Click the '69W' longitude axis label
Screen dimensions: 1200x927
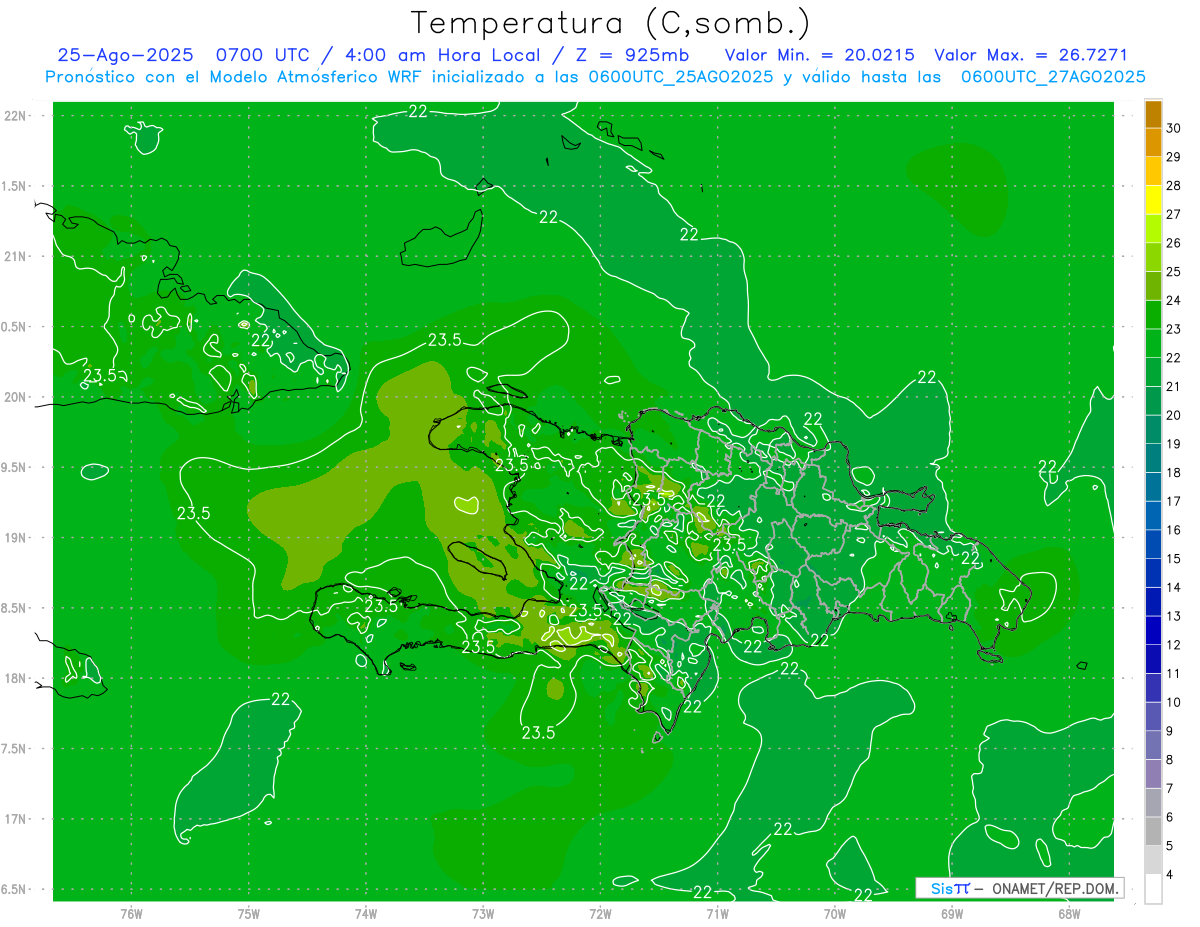tap(952, 913)
